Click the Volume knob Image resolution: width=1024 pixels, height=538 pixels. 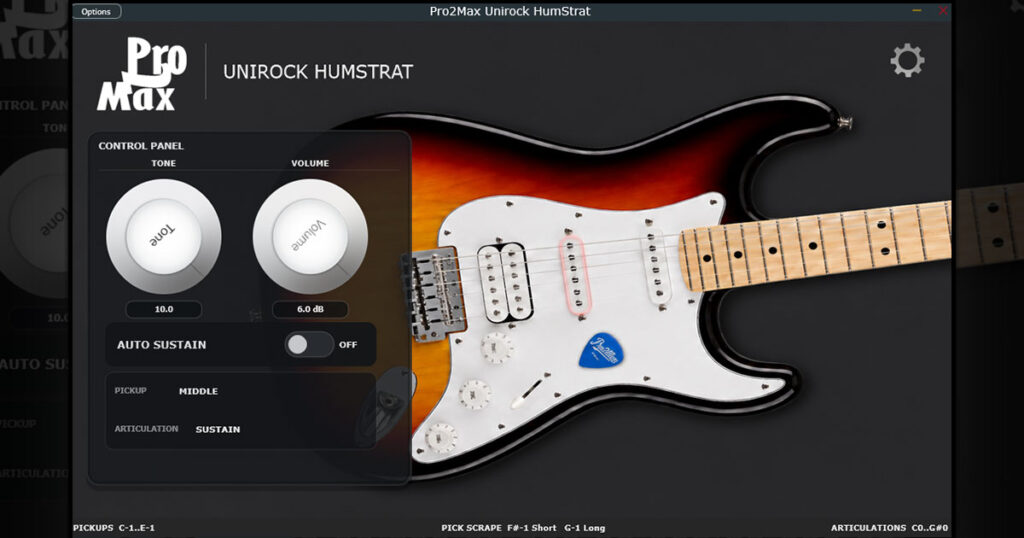[x=310, y=236]
